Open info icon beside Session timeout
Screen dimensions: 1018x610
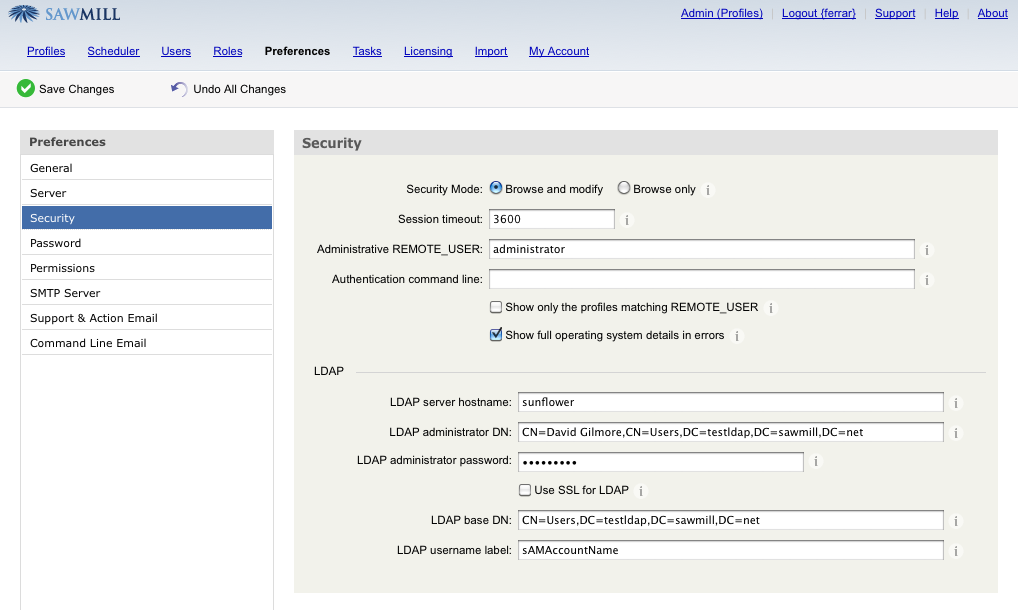coord(628,220)
